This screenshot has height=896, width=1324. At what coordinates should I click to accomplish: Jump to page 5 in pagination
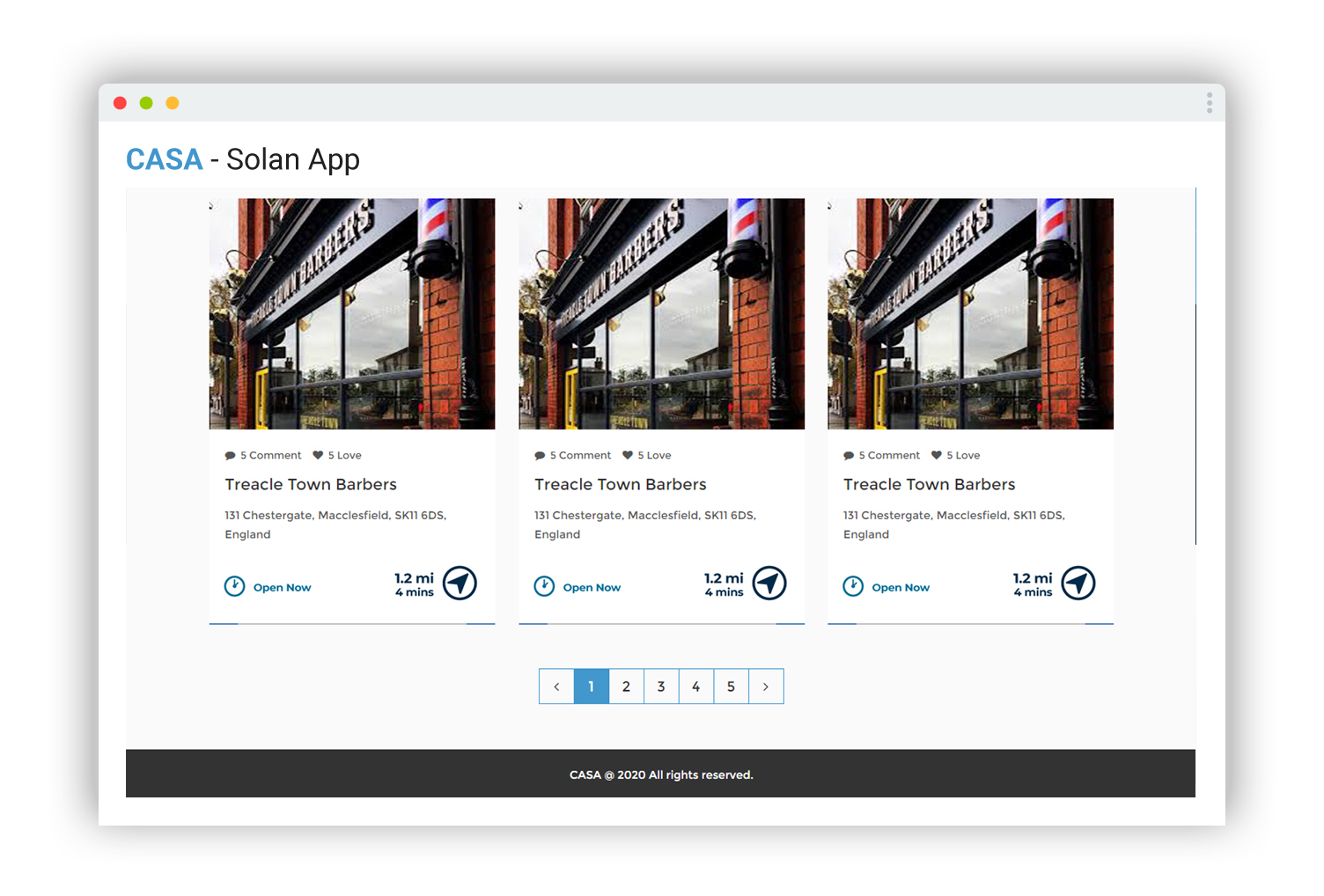pos(731,687)
